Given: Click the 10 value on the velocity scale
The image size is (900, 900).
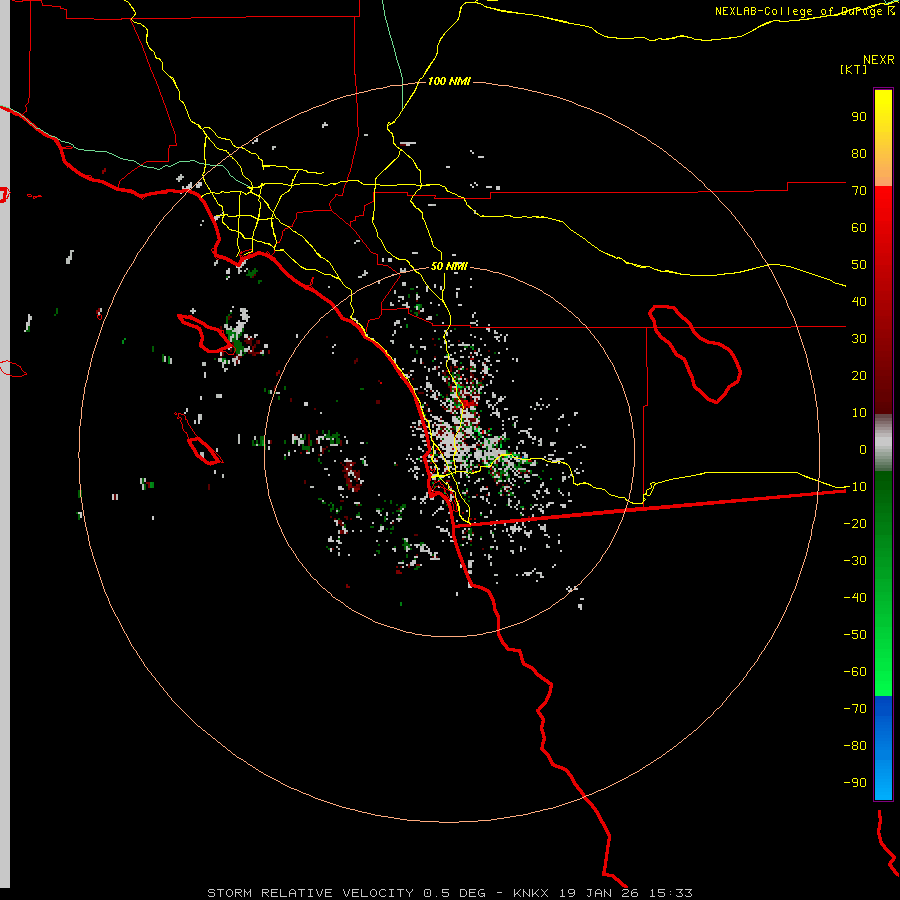Looking at the screenshot, I should 859,413.
